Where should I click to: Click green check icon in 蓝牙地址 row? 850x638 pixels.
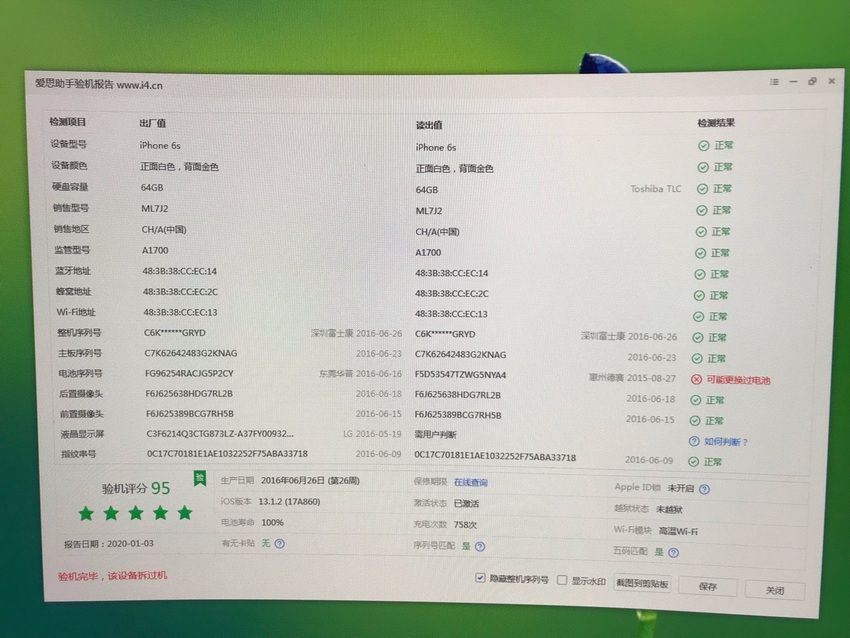(700, 274)
